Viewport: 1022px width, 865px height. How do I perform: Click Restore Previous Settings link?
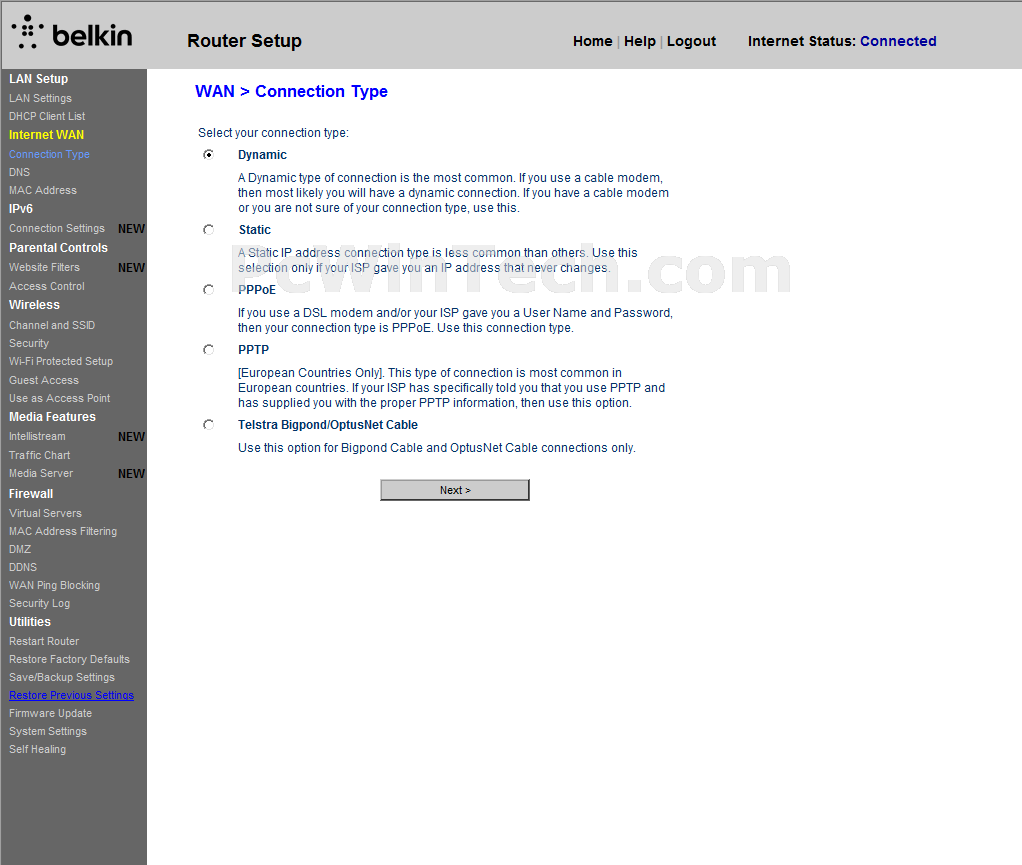pyautogui.click(x=72, y=696)
